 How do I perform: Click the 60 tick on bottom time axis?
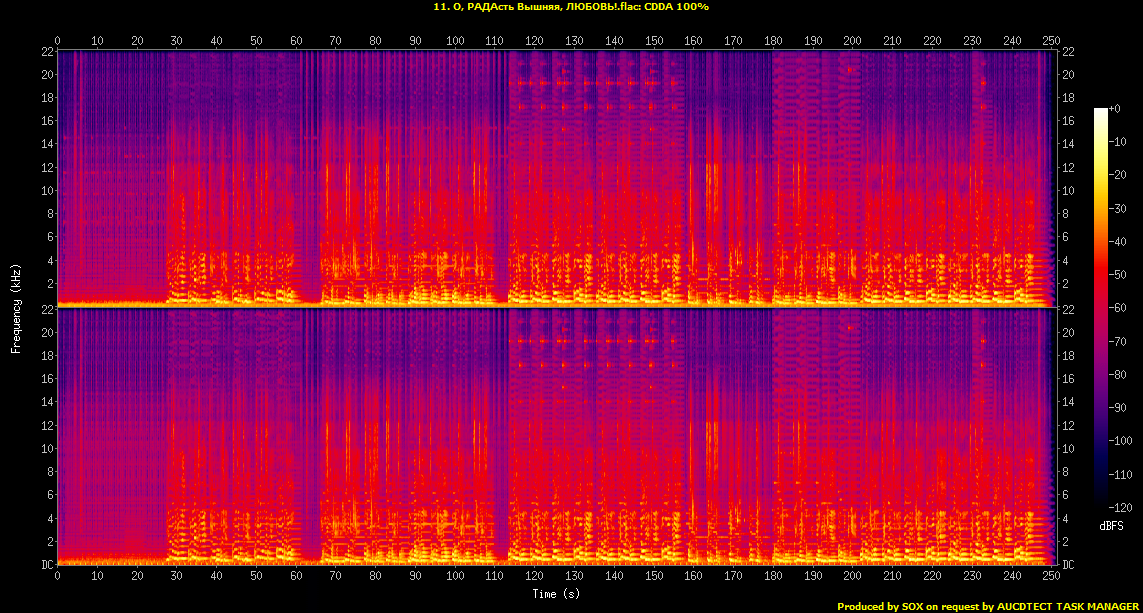point(296,577)
